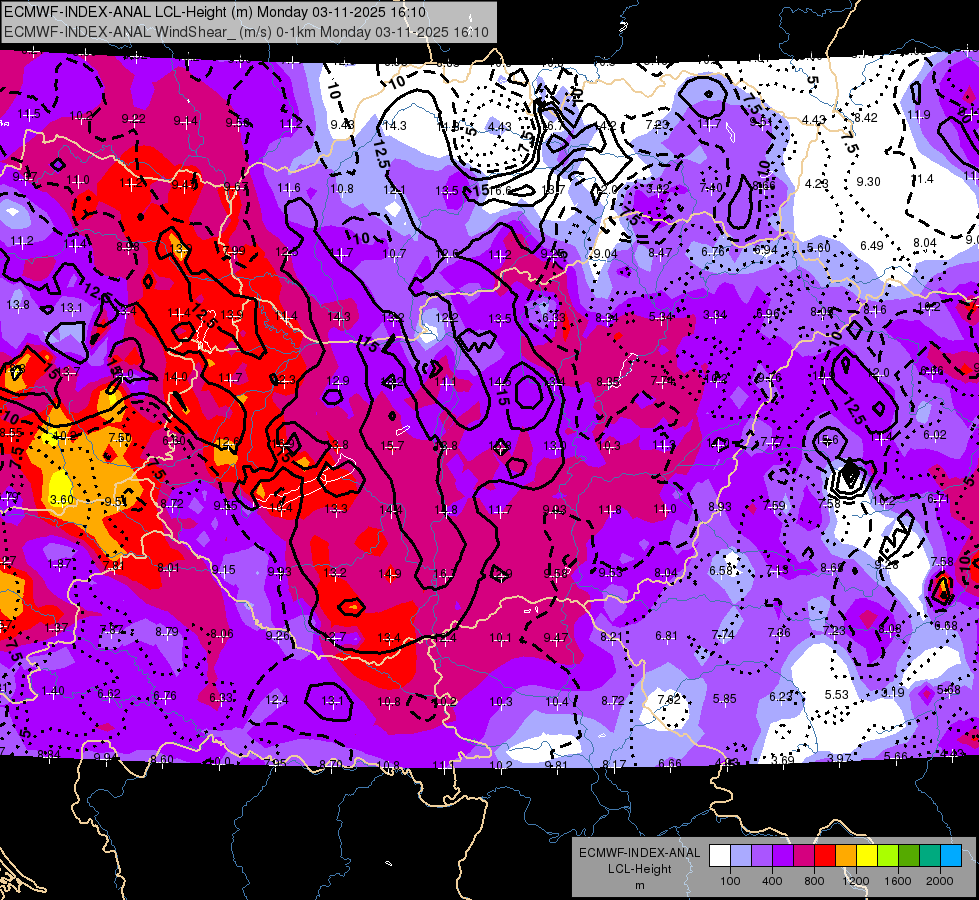Click the legend unit label m
Screen dimensions: 979x900
pyautogui.click(x=639, y=886)
